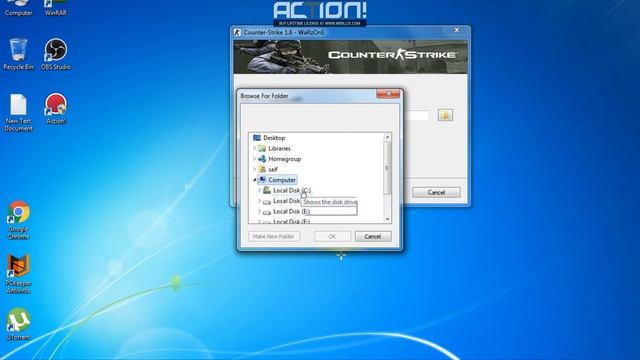Click the Counter-Strike title bar icon
640x360 pixels.
tap(237, 32)
